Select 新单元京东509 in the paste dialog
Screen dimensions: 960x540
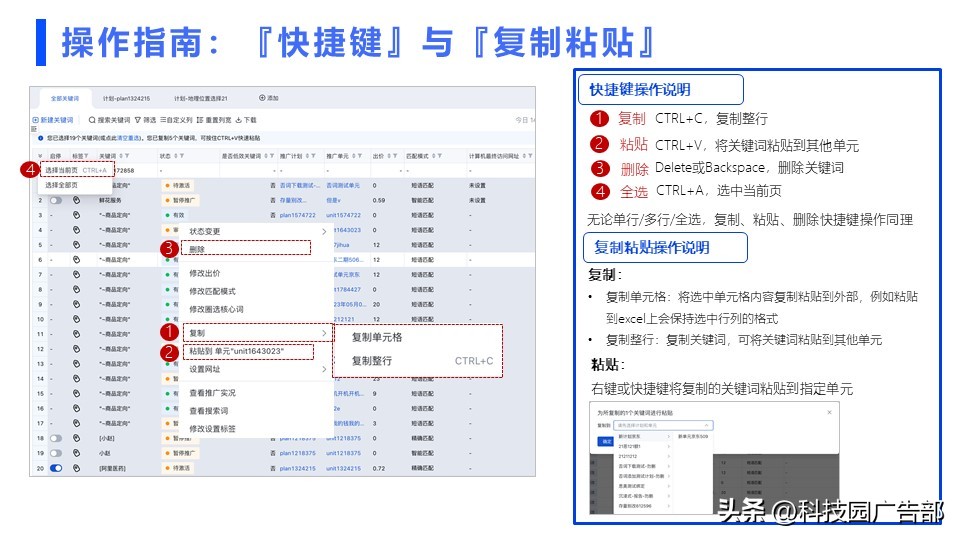693,437
